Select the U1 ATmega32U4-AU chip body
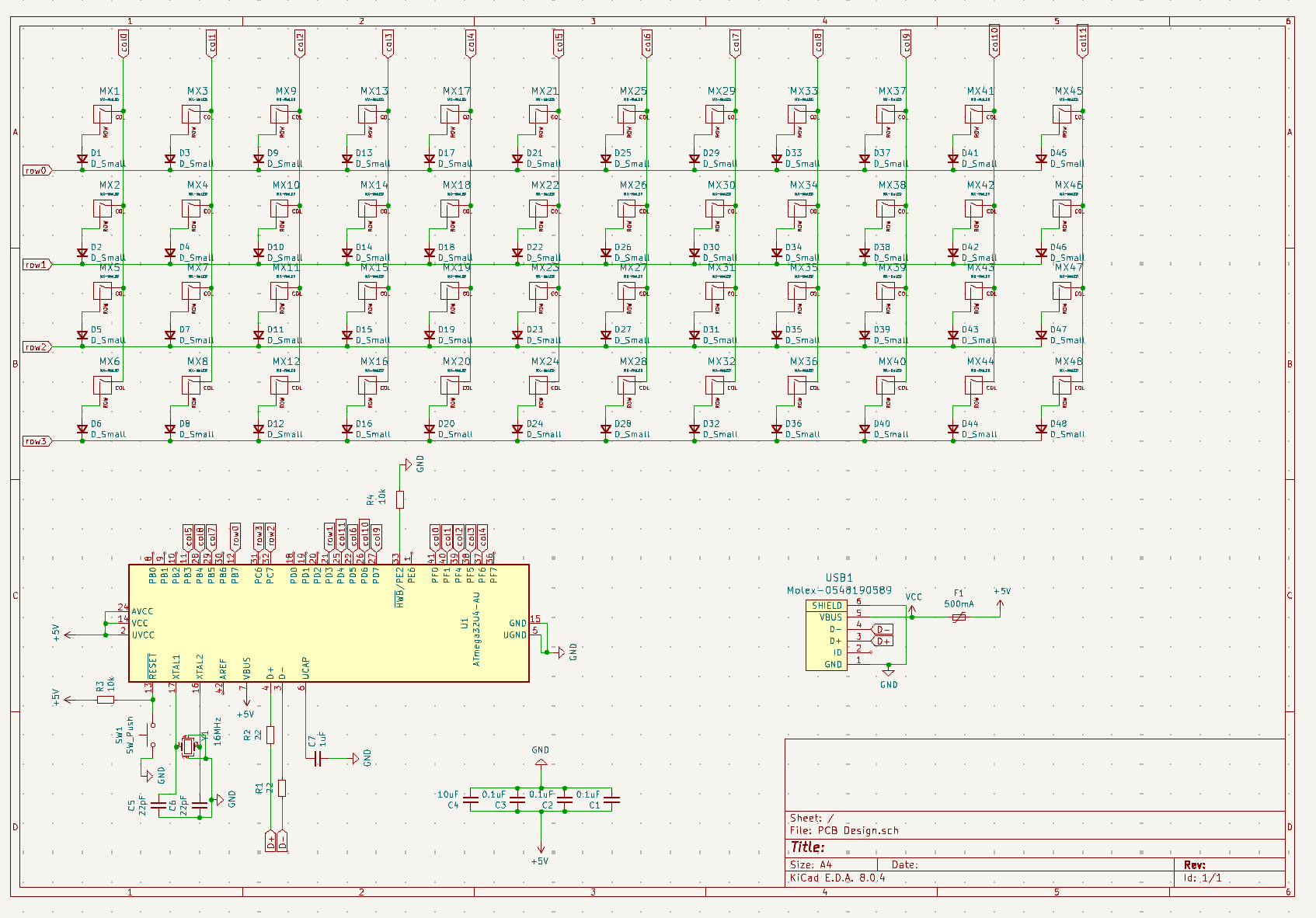 click(329, 623)
